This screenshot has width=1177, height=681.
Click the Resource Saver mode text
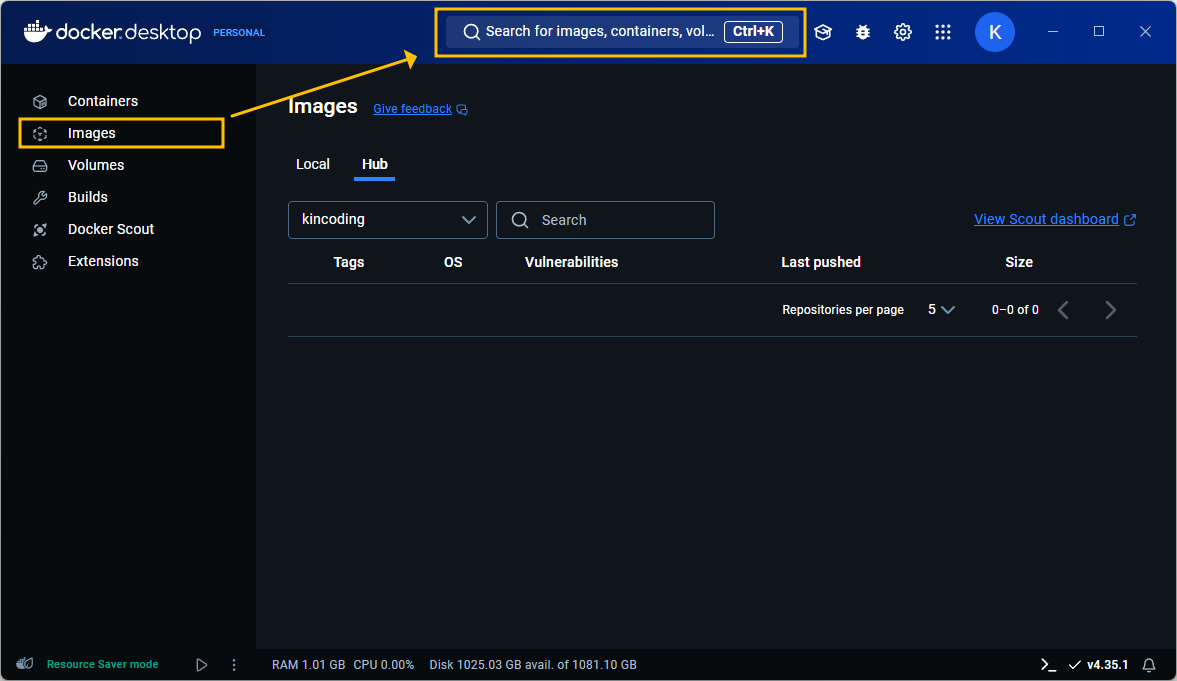pyautogui.click(x=102, y=664)
